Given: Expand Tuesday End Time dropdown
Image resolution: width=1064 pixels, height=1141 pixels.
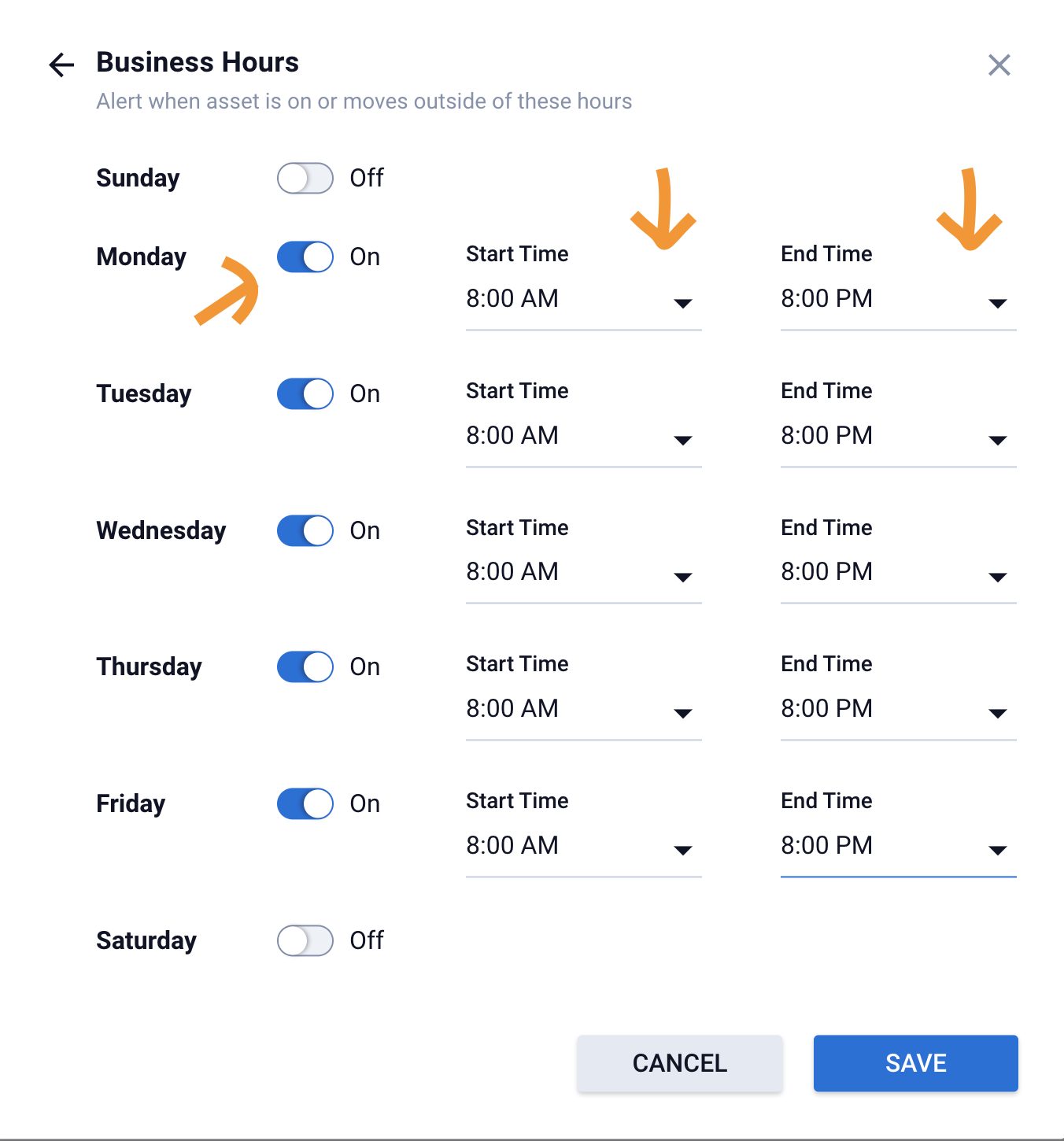Looking at the screenshot, I should click(x=897, y=437).
